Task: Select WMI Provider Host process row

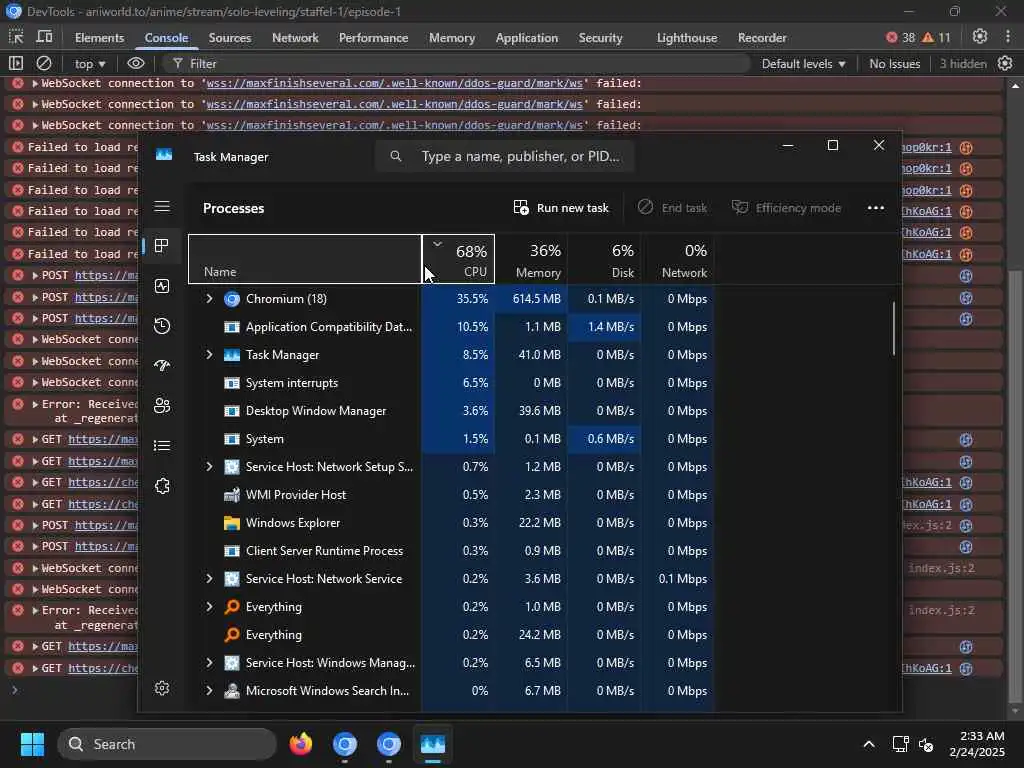Action: tap(451, 494)
